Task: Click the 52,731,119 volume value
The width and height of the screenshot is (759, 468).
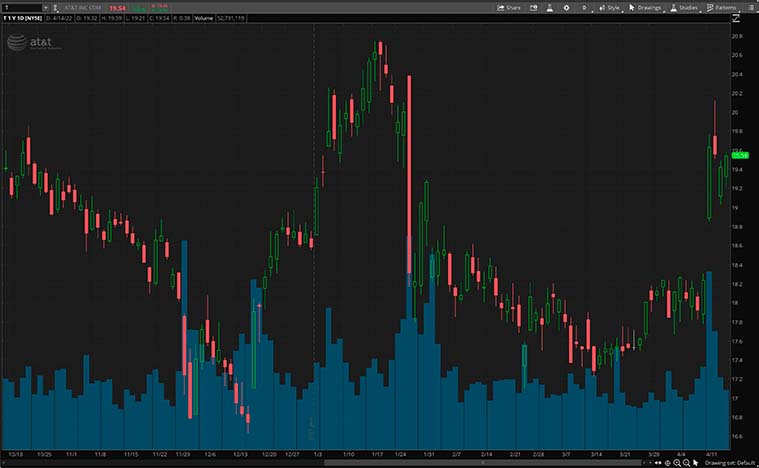Action: (x=231, y=18)
